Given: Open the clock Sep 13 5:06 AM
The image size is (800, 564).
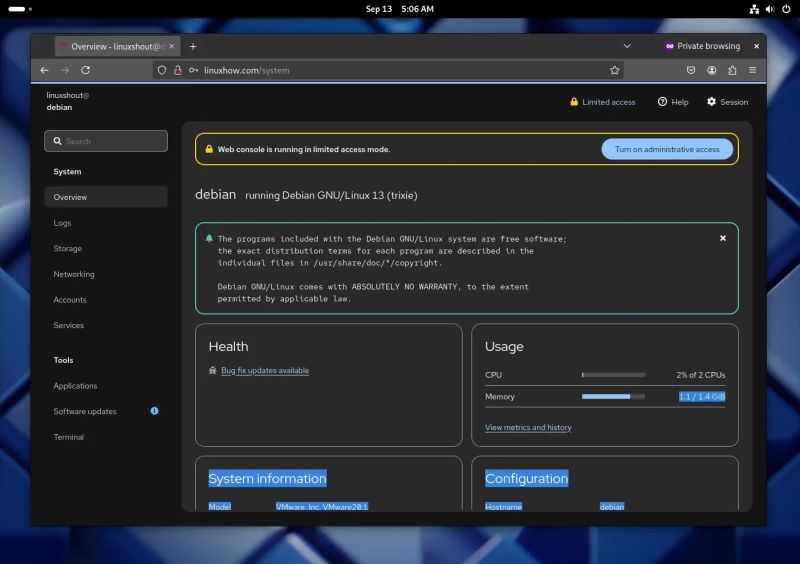Looking at the screenshot, I should click(399, 9).
